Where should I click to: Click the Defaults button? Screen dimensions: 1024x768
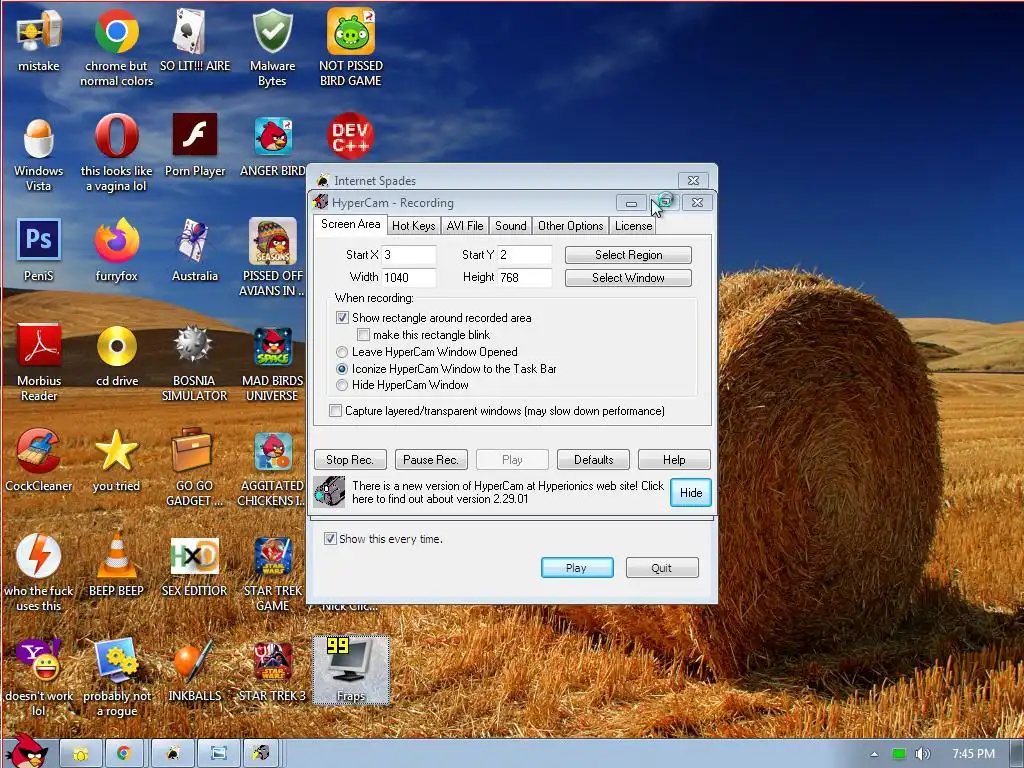pyautogui.click(x=594, y=460)
